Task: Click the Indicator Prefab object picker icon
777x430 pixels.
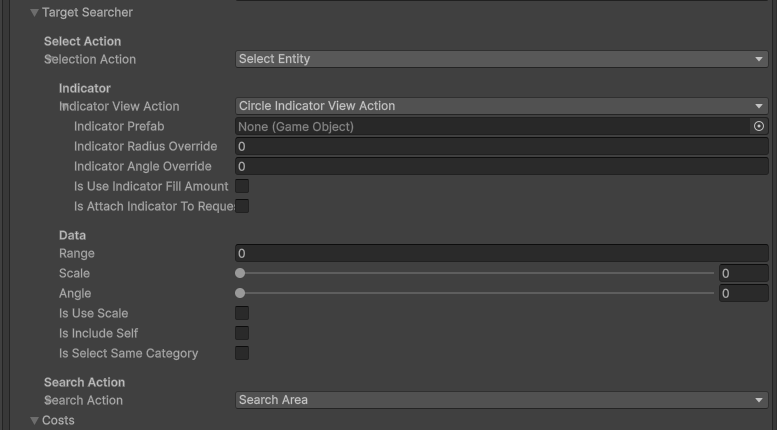Action: [759, 127]
